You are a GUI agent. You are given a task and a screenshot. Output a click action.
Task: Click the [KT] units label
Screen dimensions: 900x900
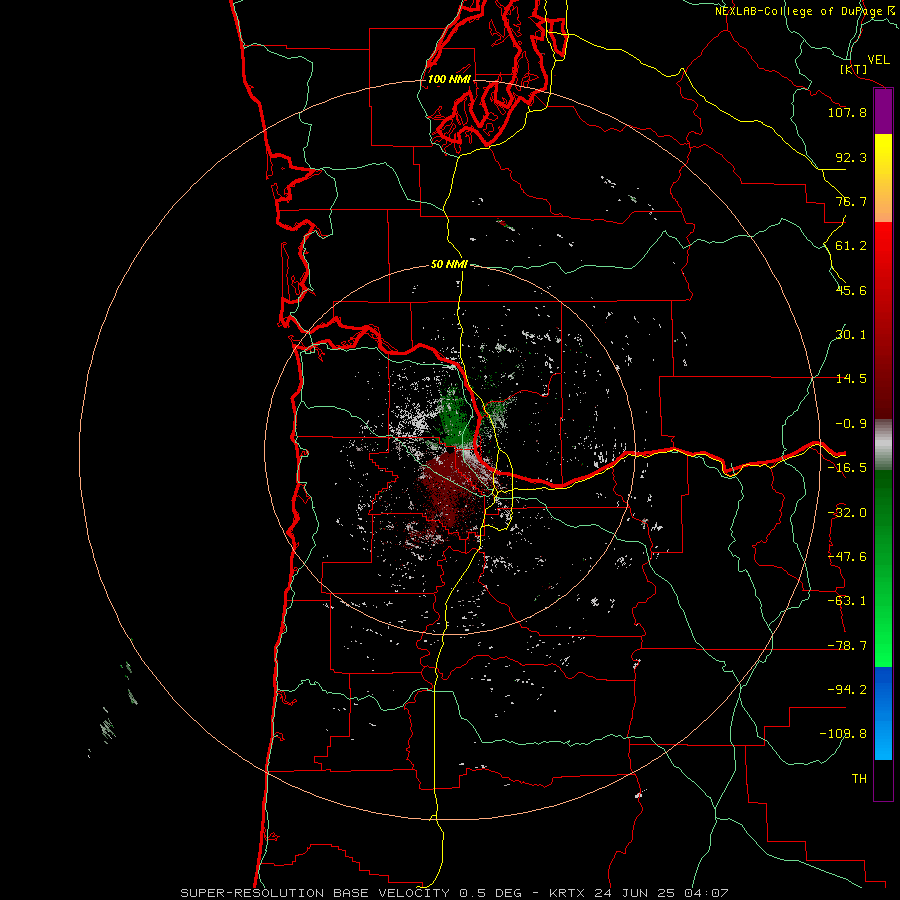pos(854,70)
